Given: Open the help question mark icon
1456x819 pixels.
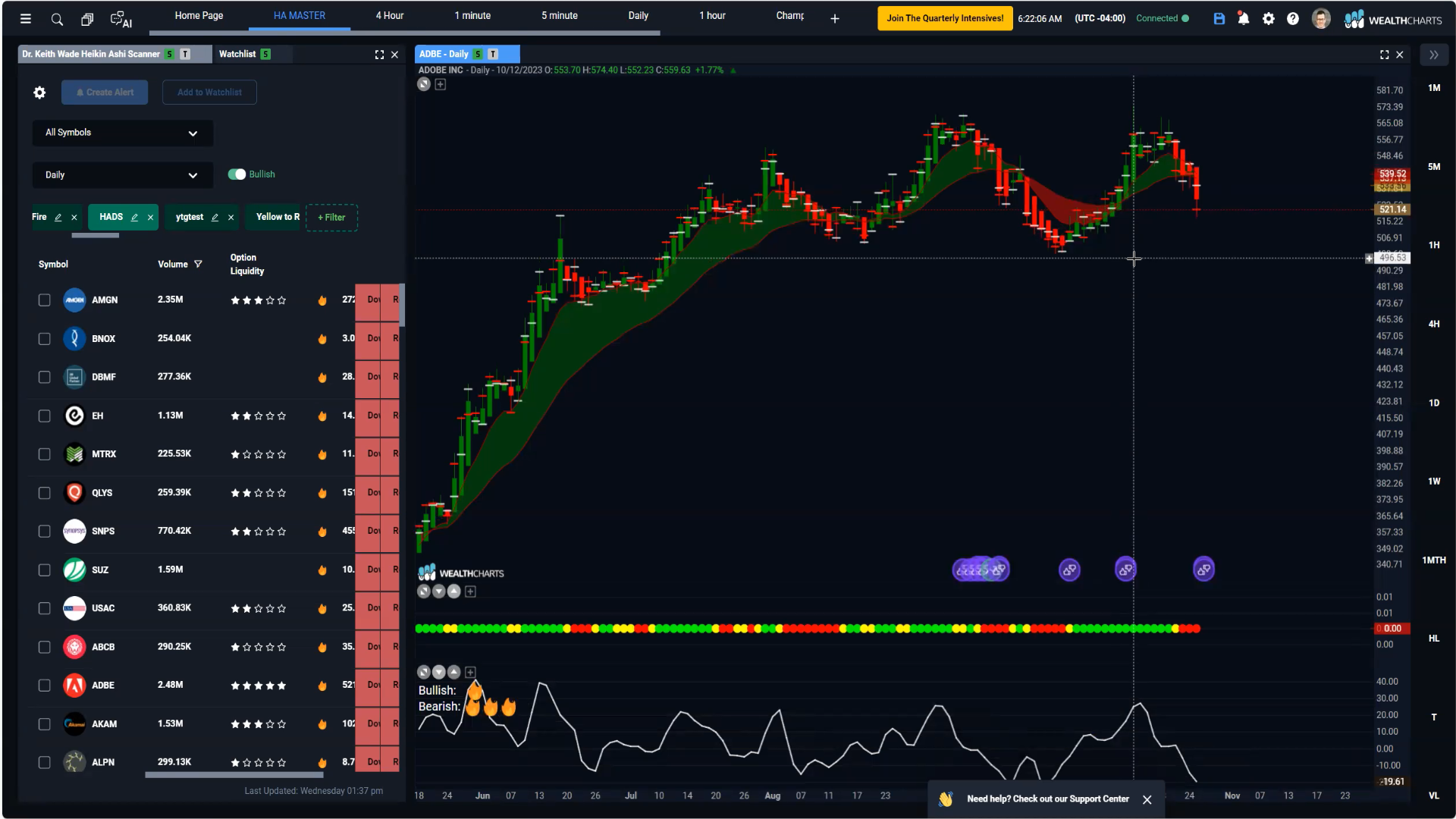Looking at the screenshot, I should 1293,19.
